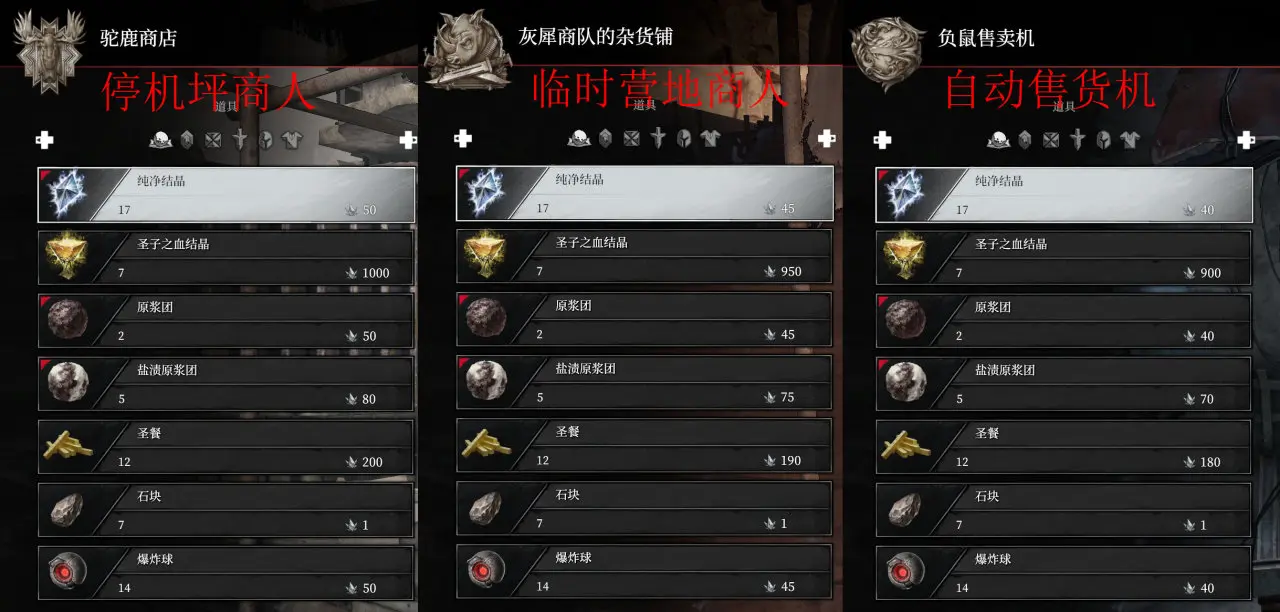The image size is (1280, 612).
Task: Click the opossum emblem of 负鼠售卖机
Action: pos(886,46)
